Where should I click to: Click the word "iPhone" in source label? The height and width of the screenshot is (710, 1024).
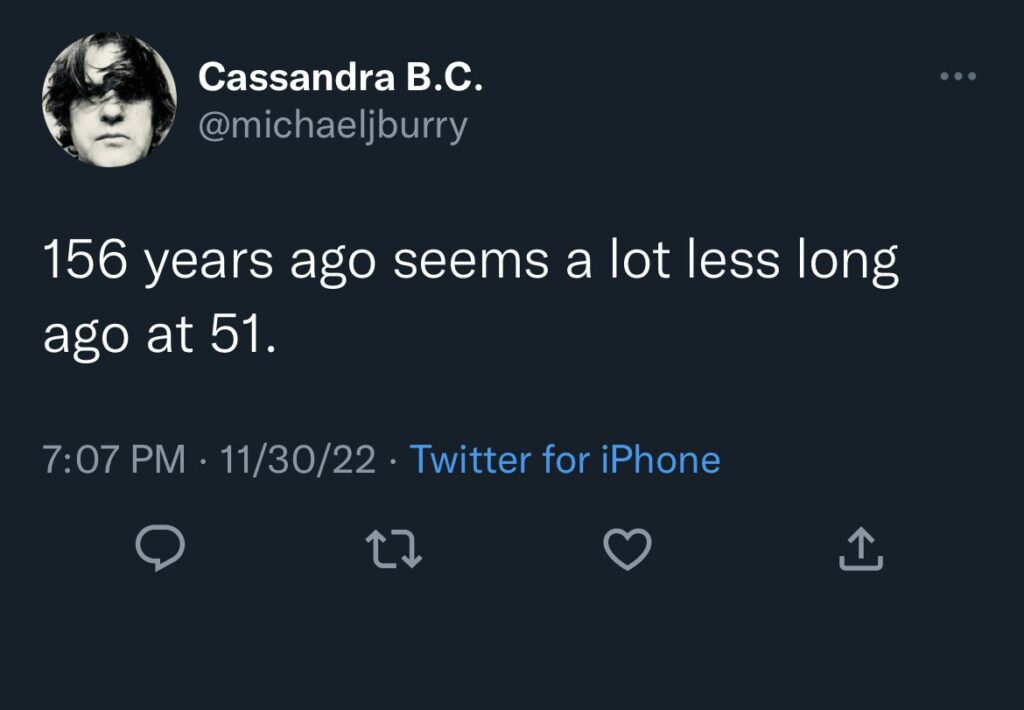coord(660,460)
